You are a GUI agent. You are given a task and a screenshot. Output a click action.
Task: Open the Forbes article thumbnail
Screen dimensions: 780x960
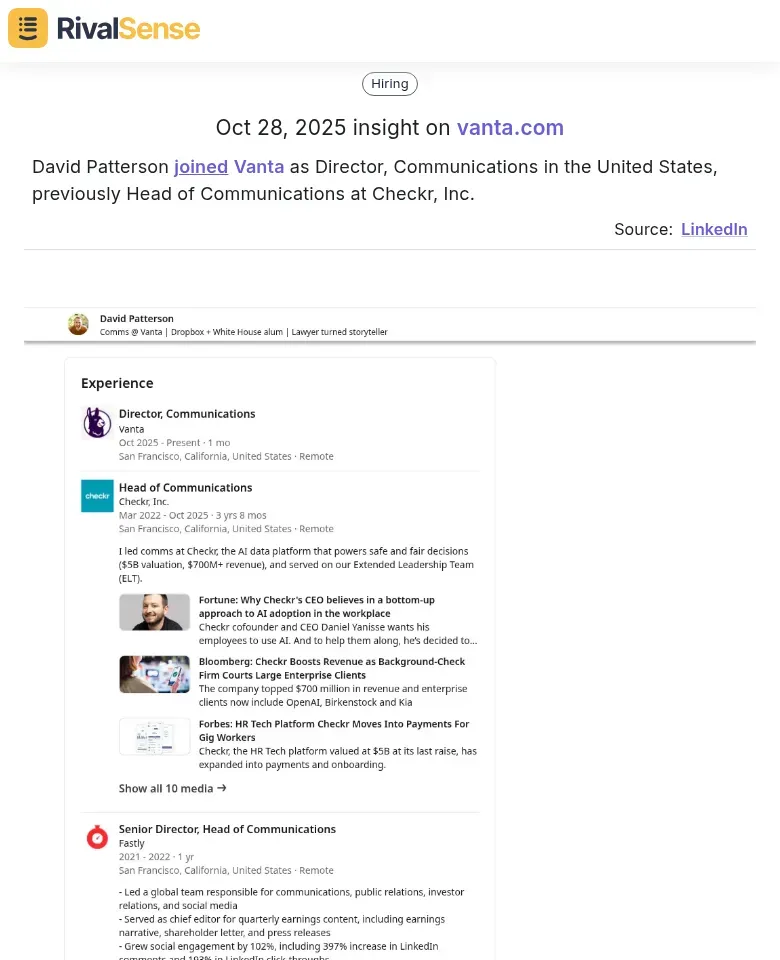[x=154, y=736]
